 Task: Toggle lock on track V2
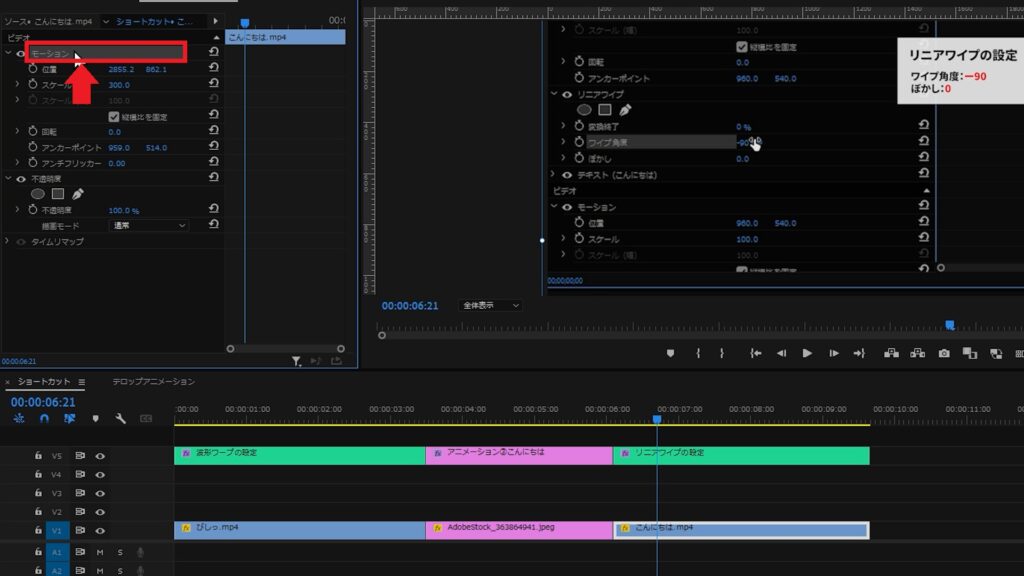(x=39, y=511)
